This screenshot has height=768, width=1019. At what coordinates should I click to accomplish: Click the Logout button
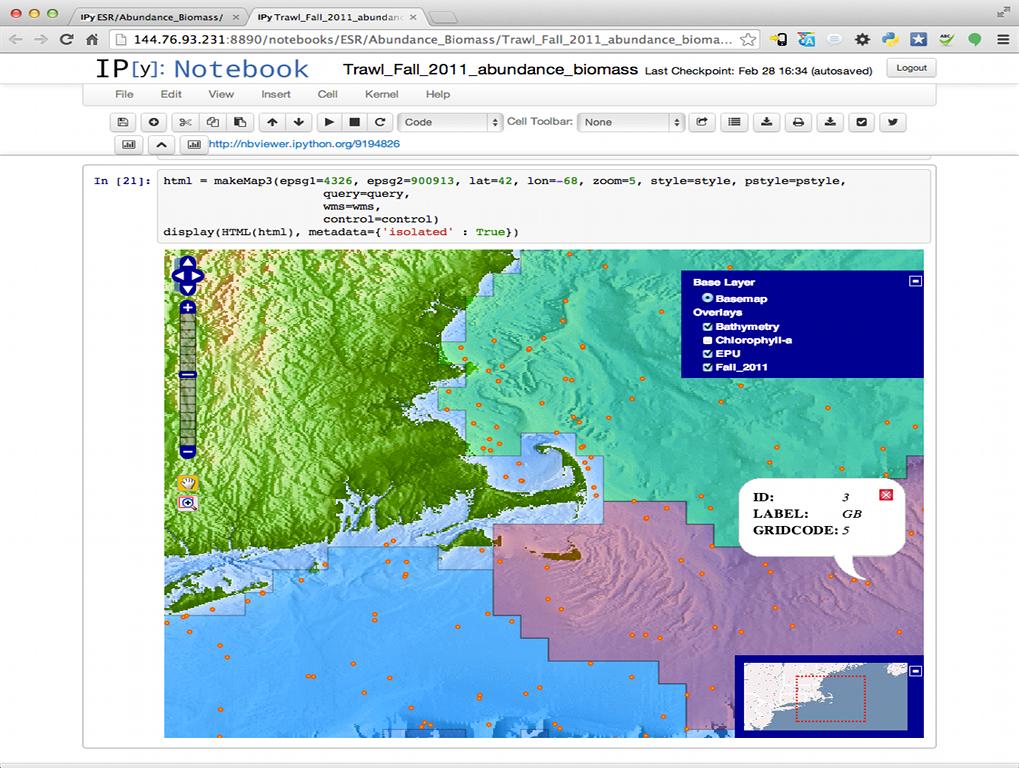point(911,68)
